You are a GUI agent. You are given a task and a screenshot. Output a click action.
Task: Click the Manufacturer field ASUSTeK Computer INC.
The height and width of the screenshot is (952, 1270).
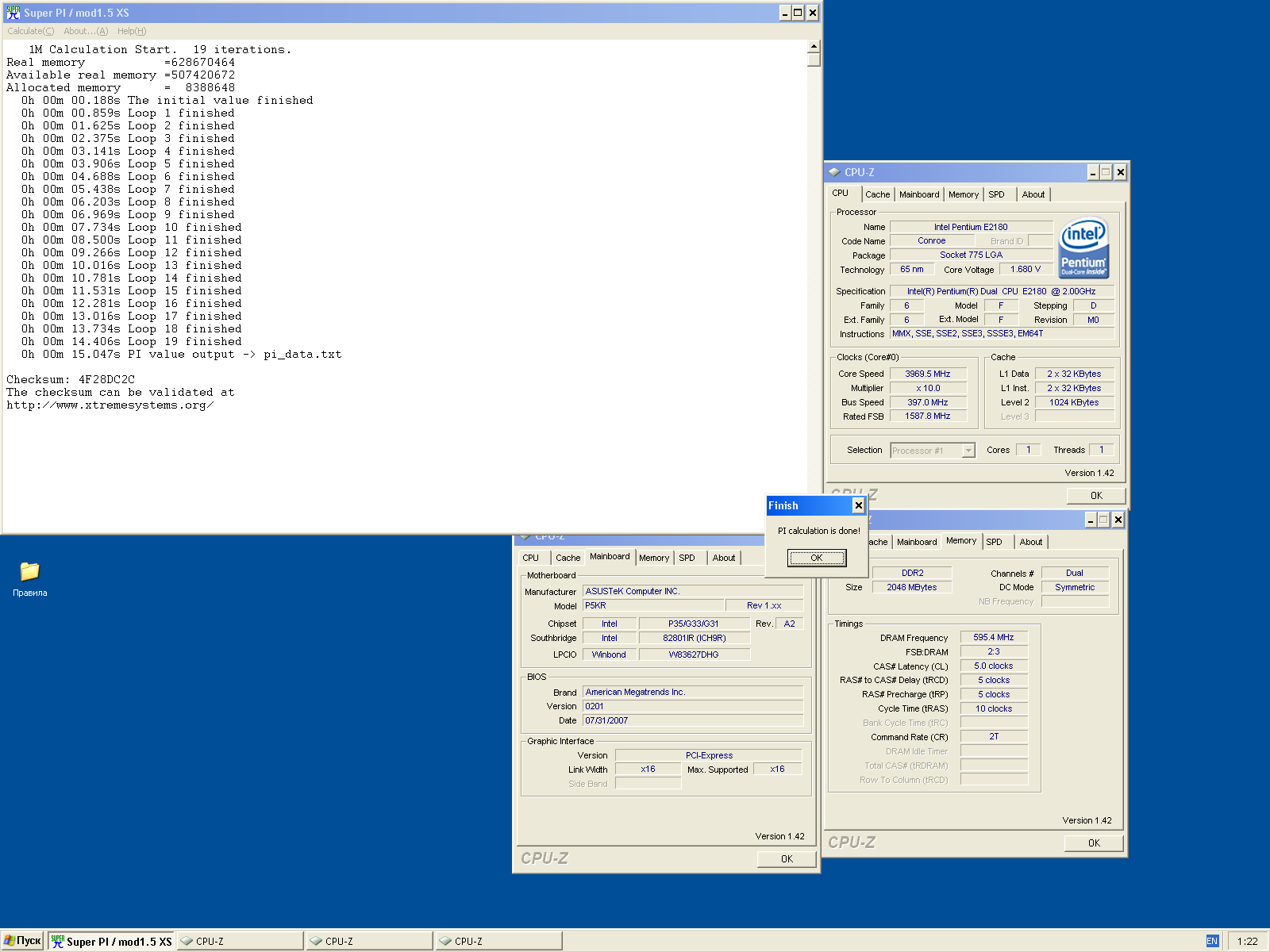tap(693, 591)
